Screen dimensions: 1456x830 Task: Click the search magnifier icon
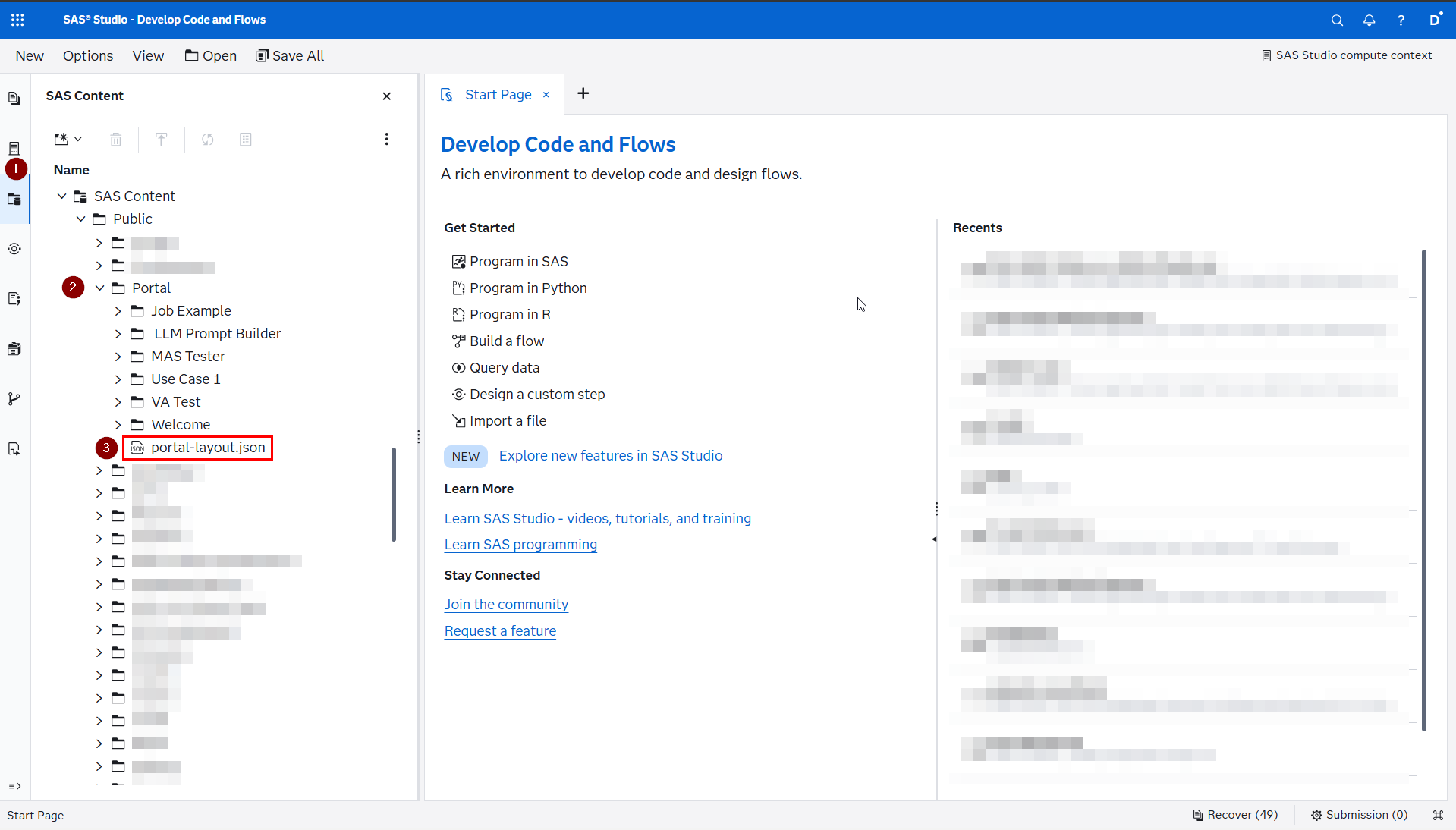1337,20
